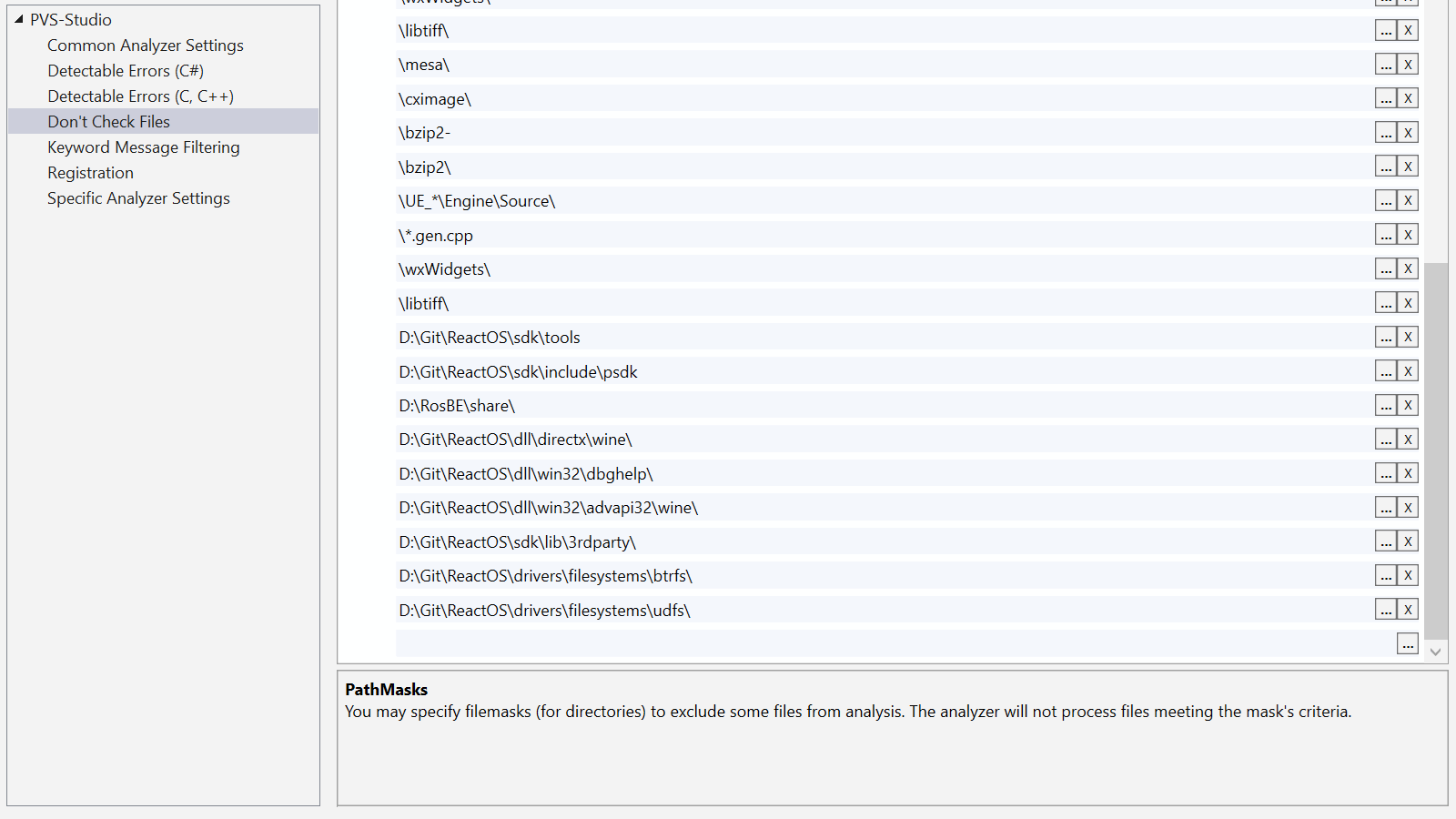Viewport: 1456px width, 819px height.
Task: Open browse dialog for \bzip2-\ mask
Action: (1385, 132)
